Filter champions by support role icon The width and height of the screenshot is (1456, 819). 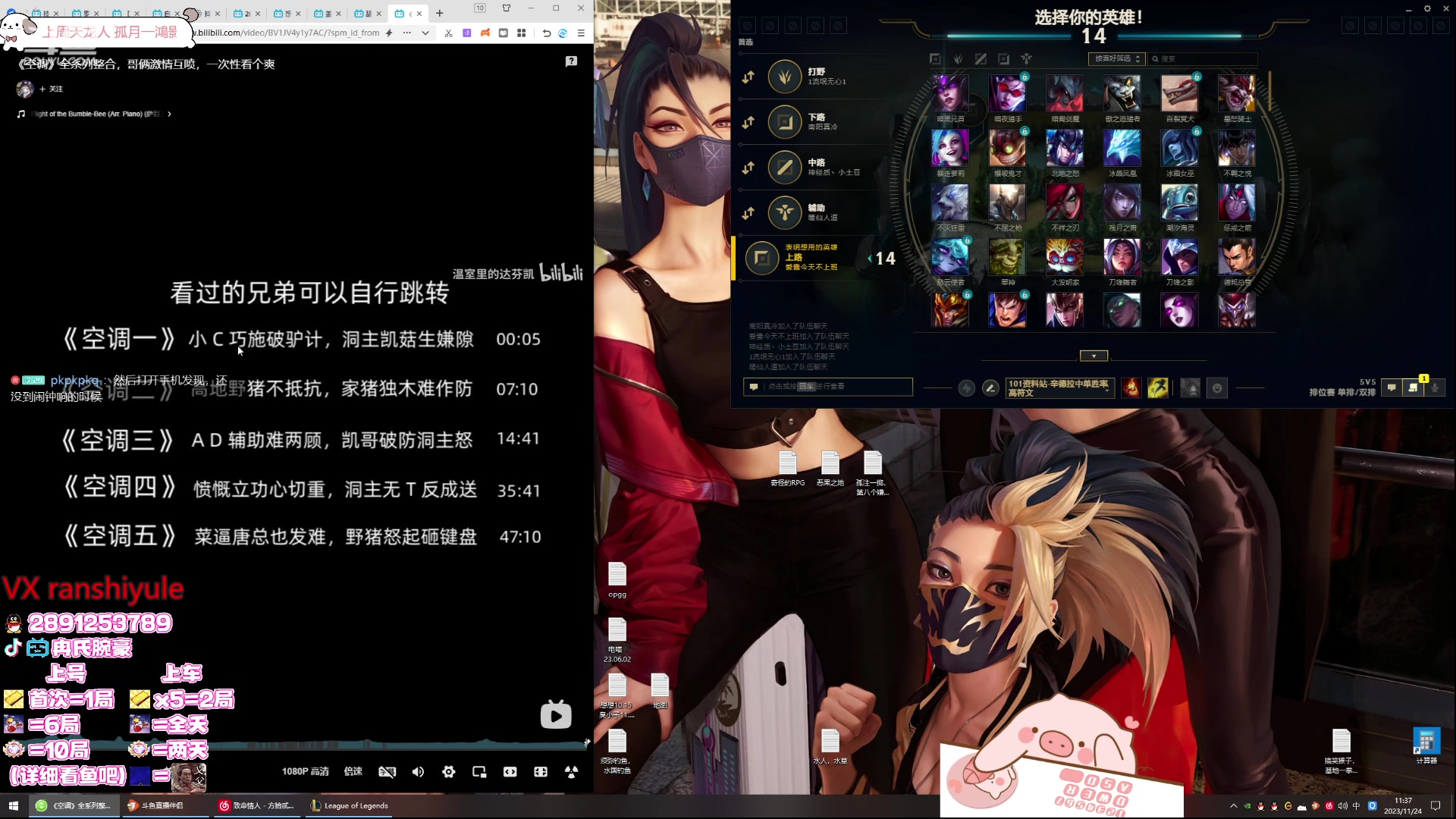coord(1026,59)
